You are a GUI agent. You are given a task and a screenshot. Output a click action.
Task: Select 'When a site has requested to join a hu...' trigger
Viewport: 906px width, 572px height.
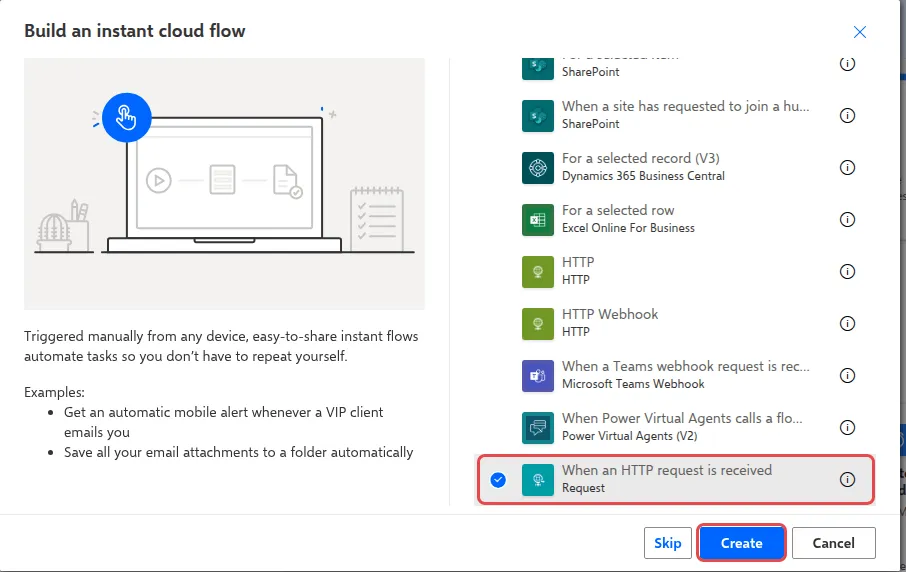click(x=675, y=116)
